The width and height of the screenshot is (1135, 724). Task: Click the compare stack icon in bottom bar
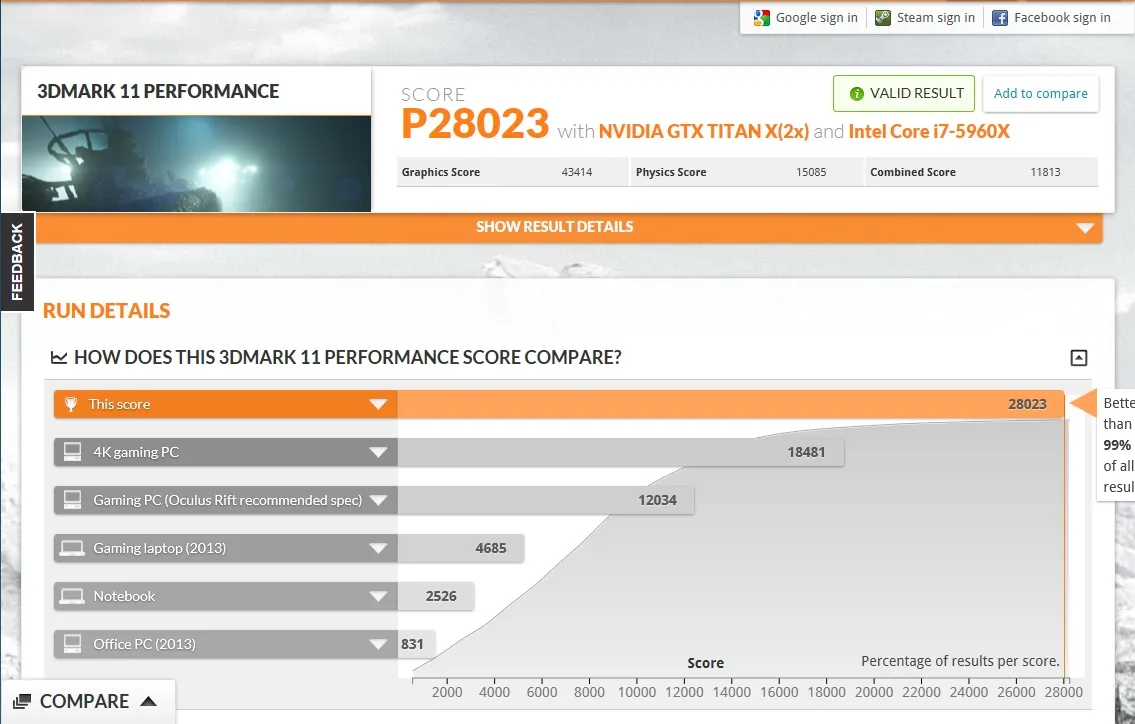pos(22,701)
